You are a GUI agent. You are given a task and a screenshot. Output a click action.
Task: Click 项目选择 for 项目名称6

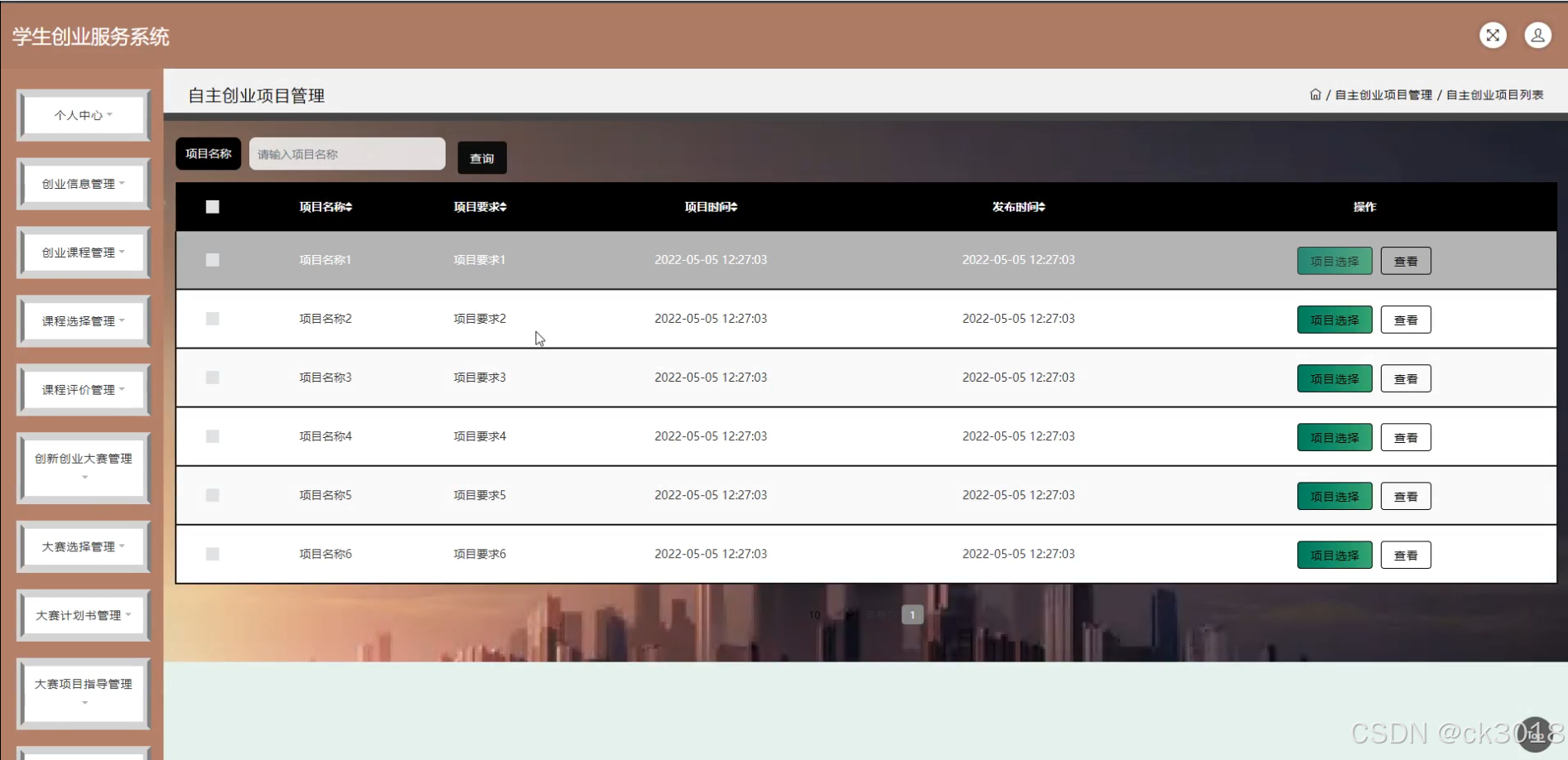point(1334,555)
